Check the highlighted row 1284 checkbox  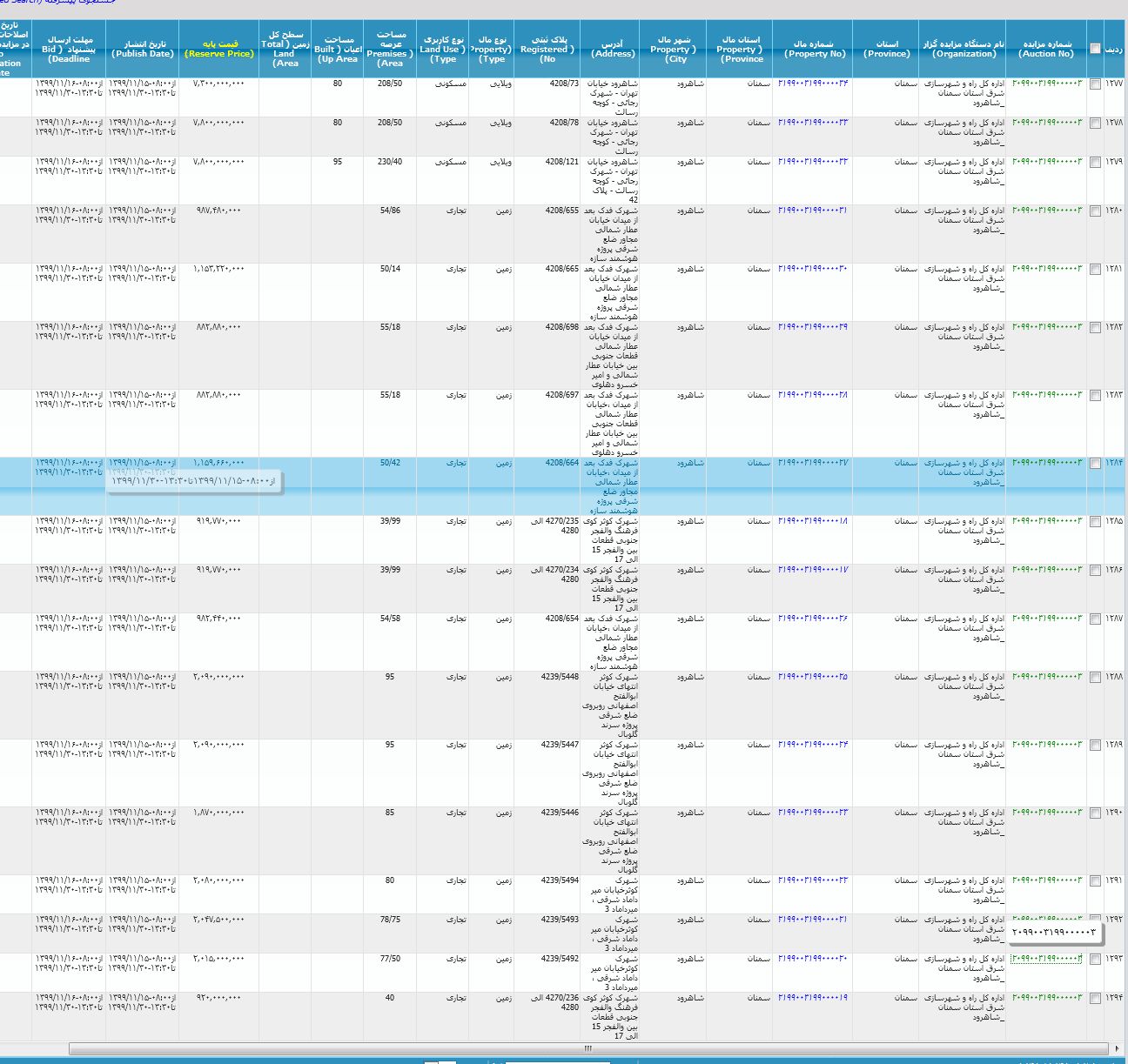point(1095,464)
